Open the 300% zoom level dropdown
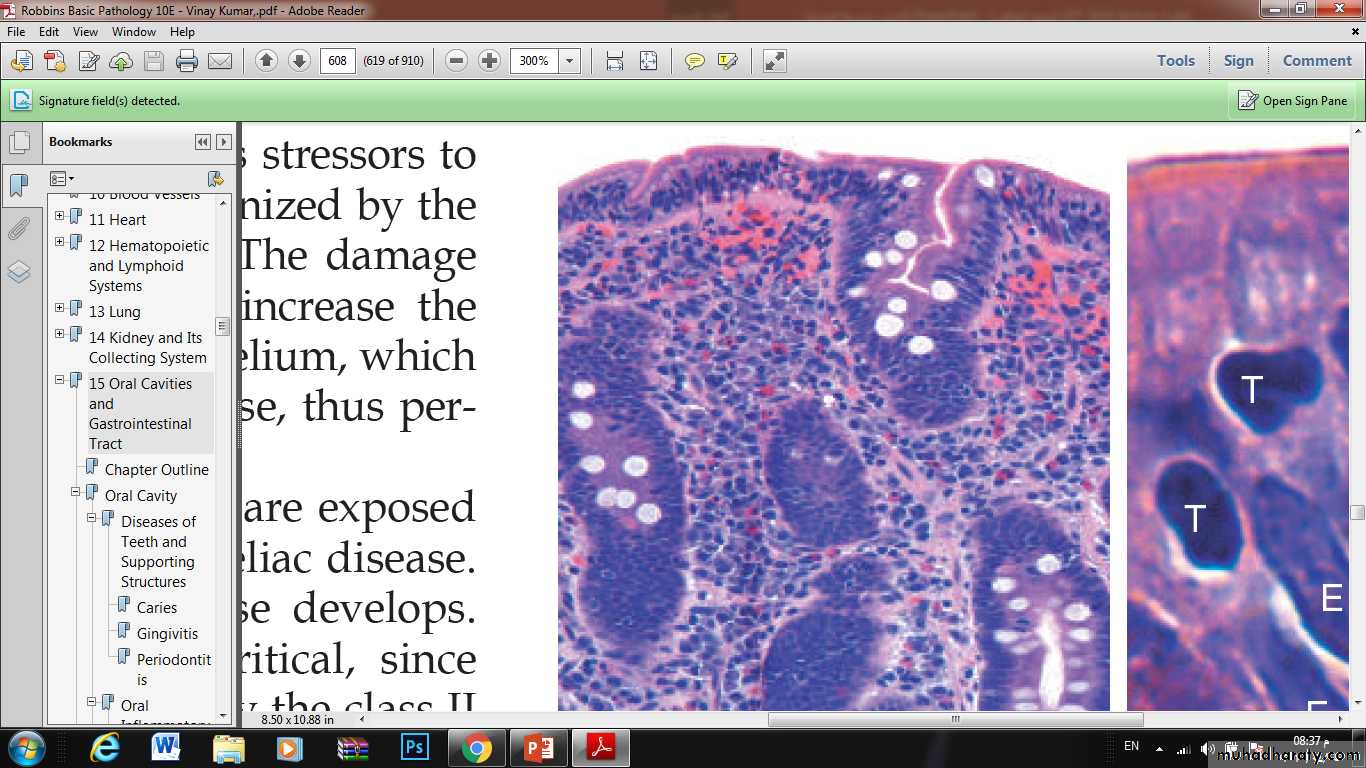 569,61
